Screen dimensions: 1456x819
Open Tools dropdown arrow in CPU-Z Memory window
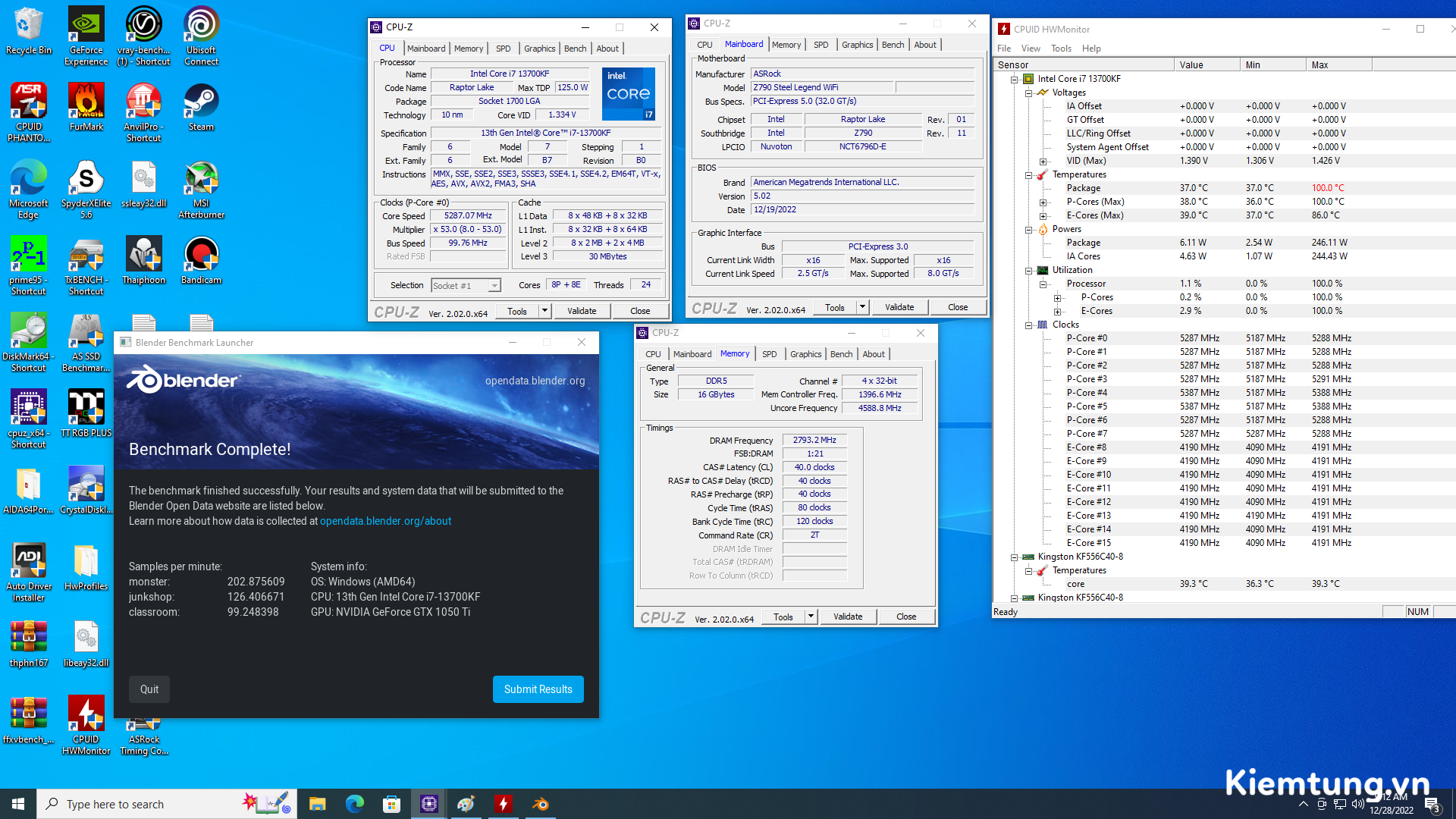click(x=811, y=617)
